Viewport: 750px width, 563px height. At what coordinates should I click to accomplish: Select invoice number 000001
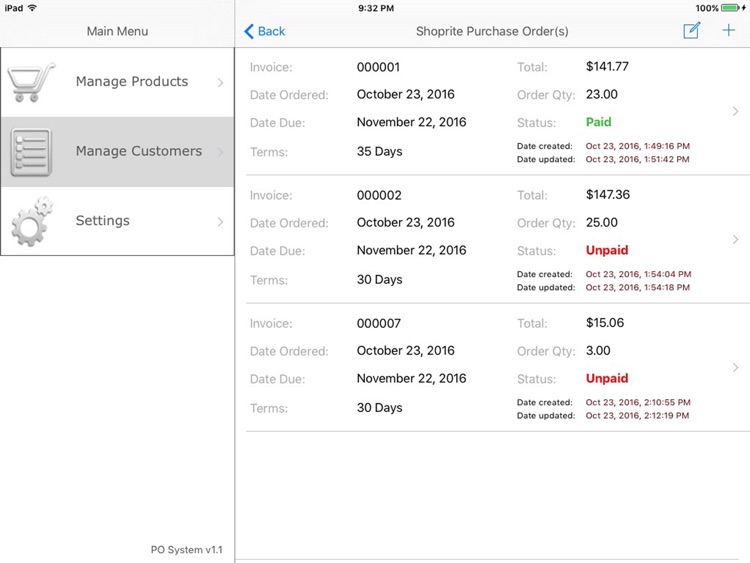point(378,67)
